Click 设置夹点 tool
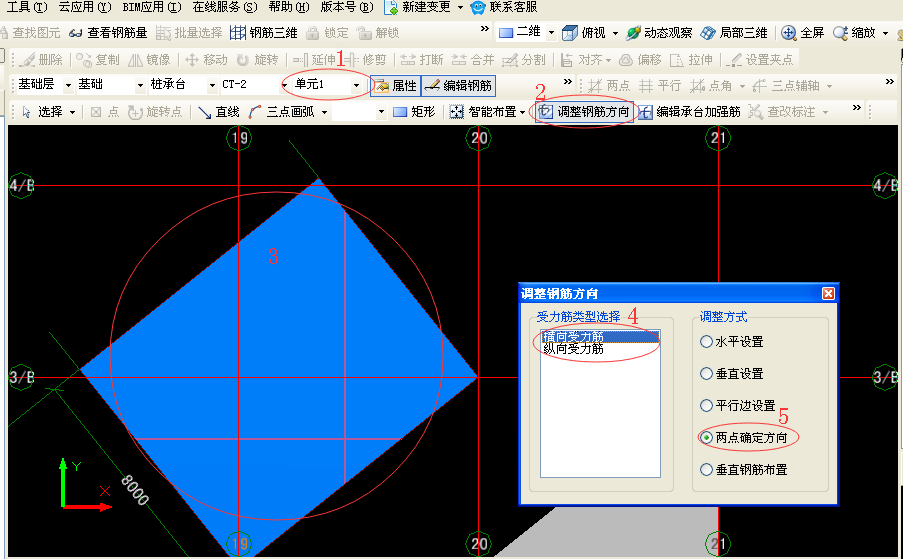 click(759, 59)
